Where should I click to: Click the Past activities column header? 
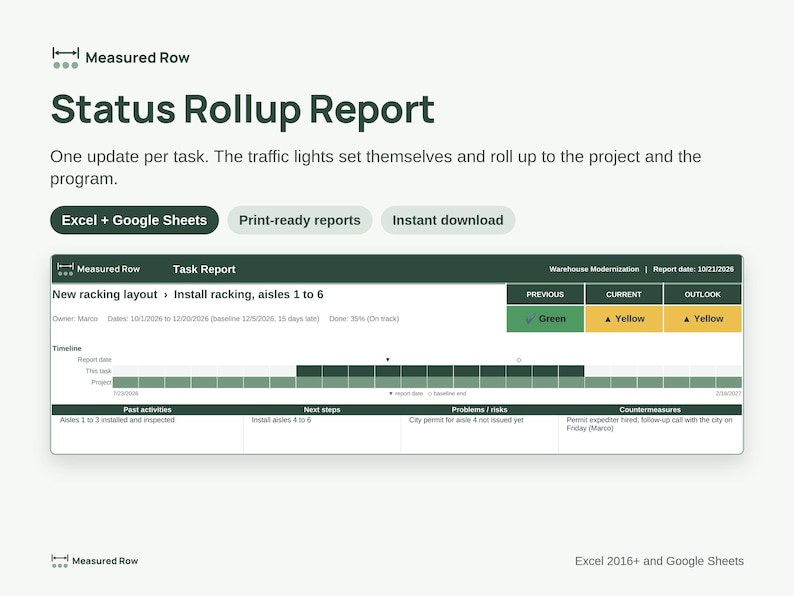[147, 410]
